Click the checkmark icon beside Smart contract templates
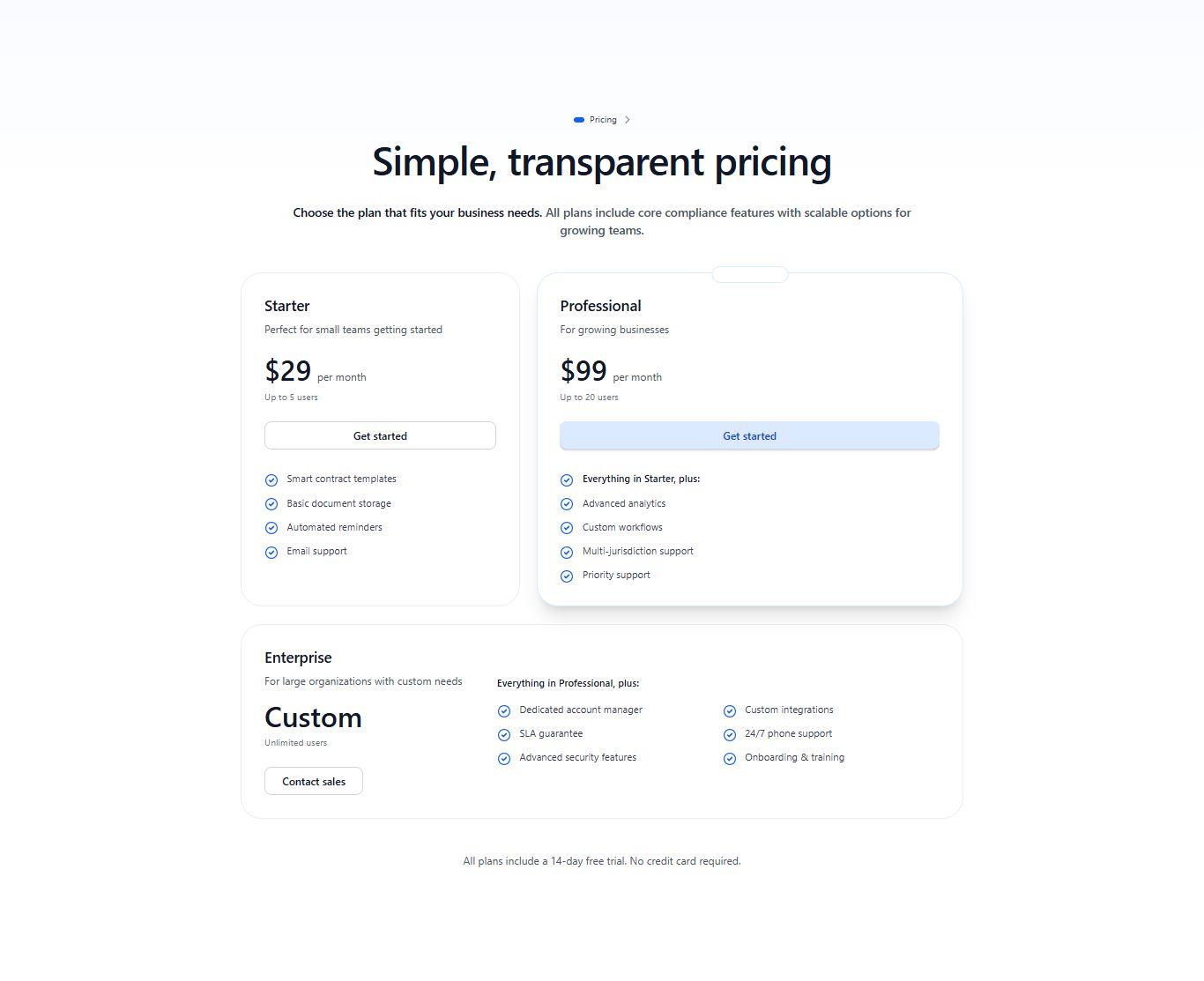The height and width of the screenshot is (981, 1204). point(271,479)
